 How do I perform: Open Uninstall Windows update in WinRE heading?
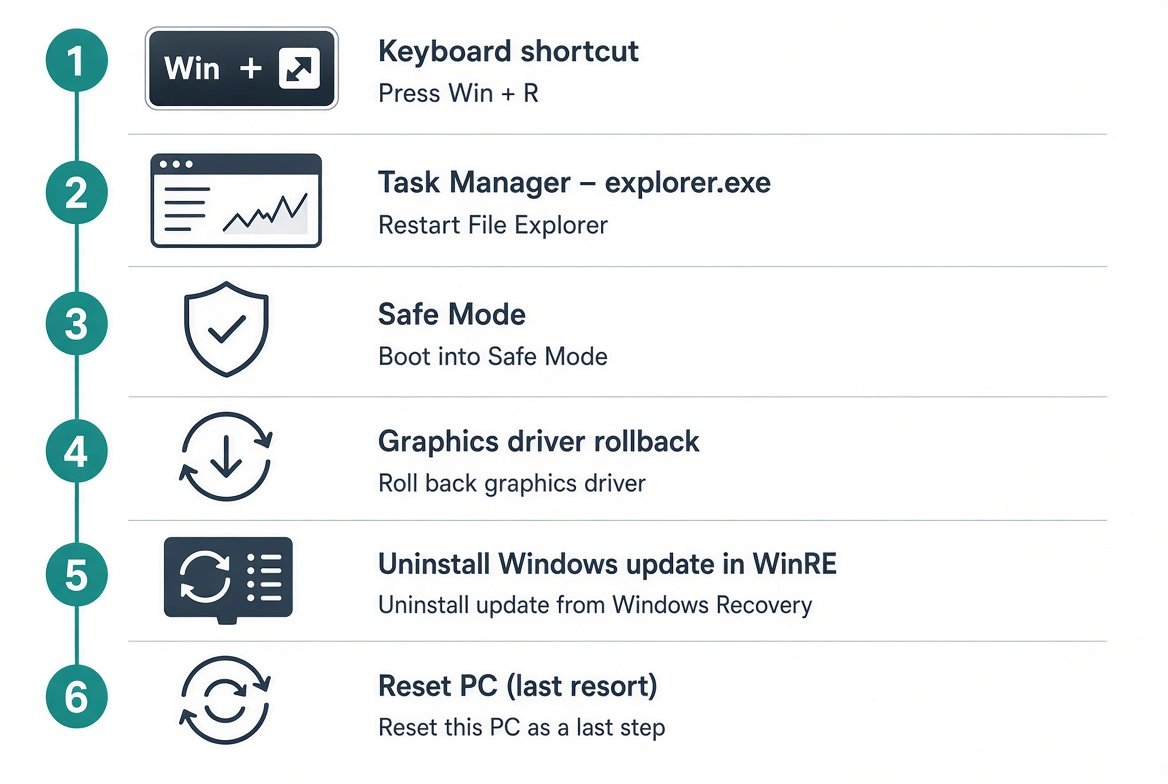pos(608,564)
